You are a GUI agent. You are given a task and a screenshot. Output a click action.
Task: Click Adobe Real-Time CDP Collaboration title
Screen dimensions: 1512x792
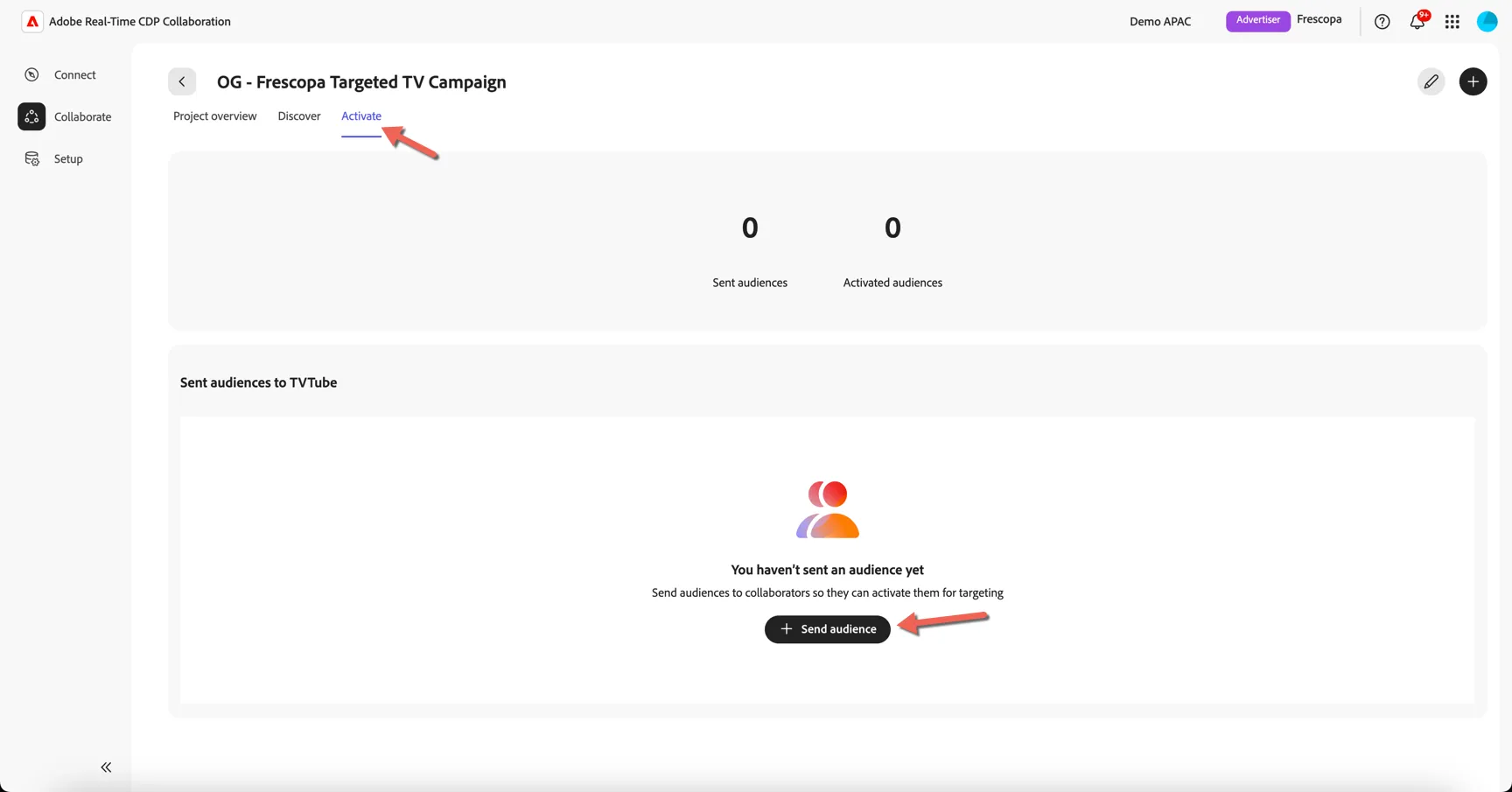[x=140, y=22]
